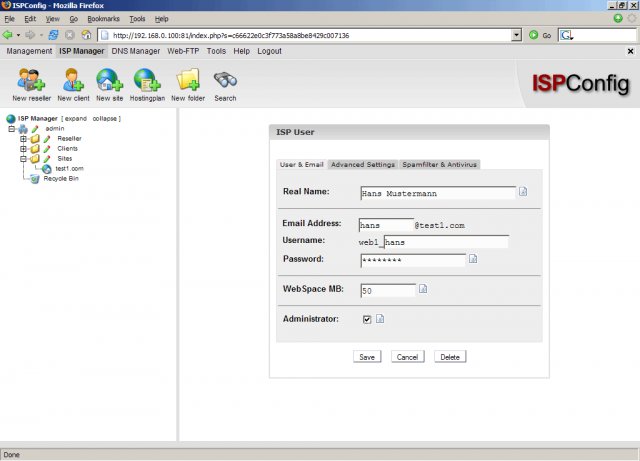Click the collapse link in tree header

tap(104, 119)
